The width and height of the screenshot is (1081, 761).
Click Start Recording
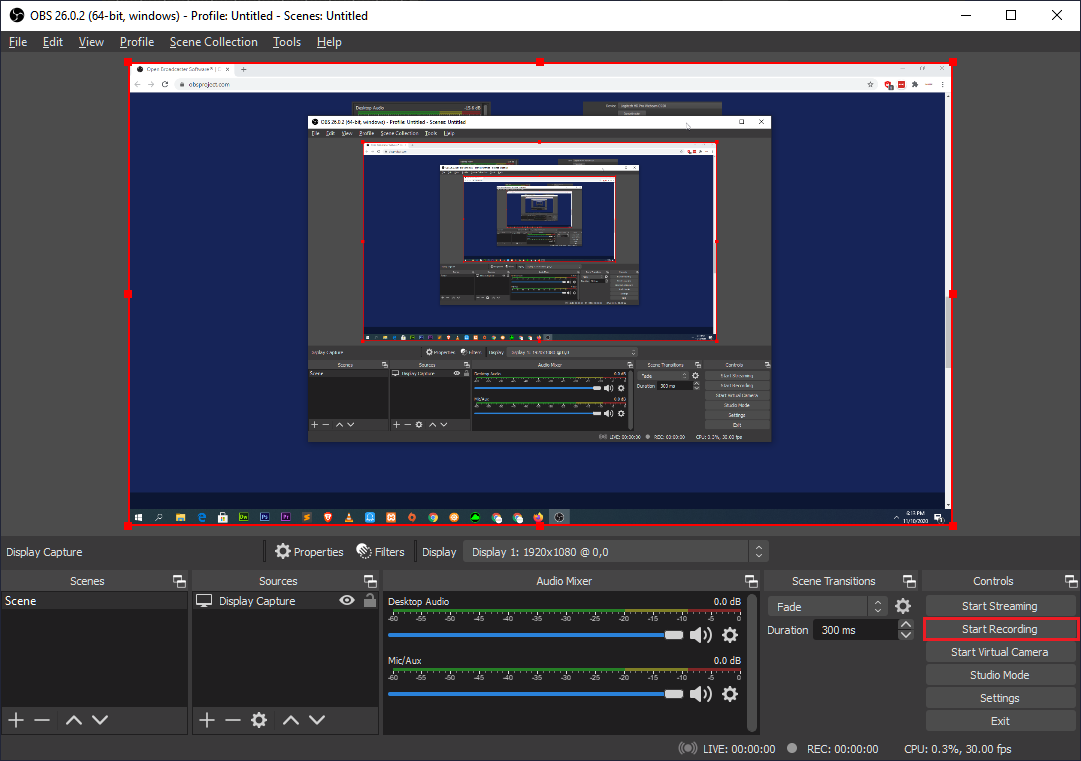(x=1000, y=629)
